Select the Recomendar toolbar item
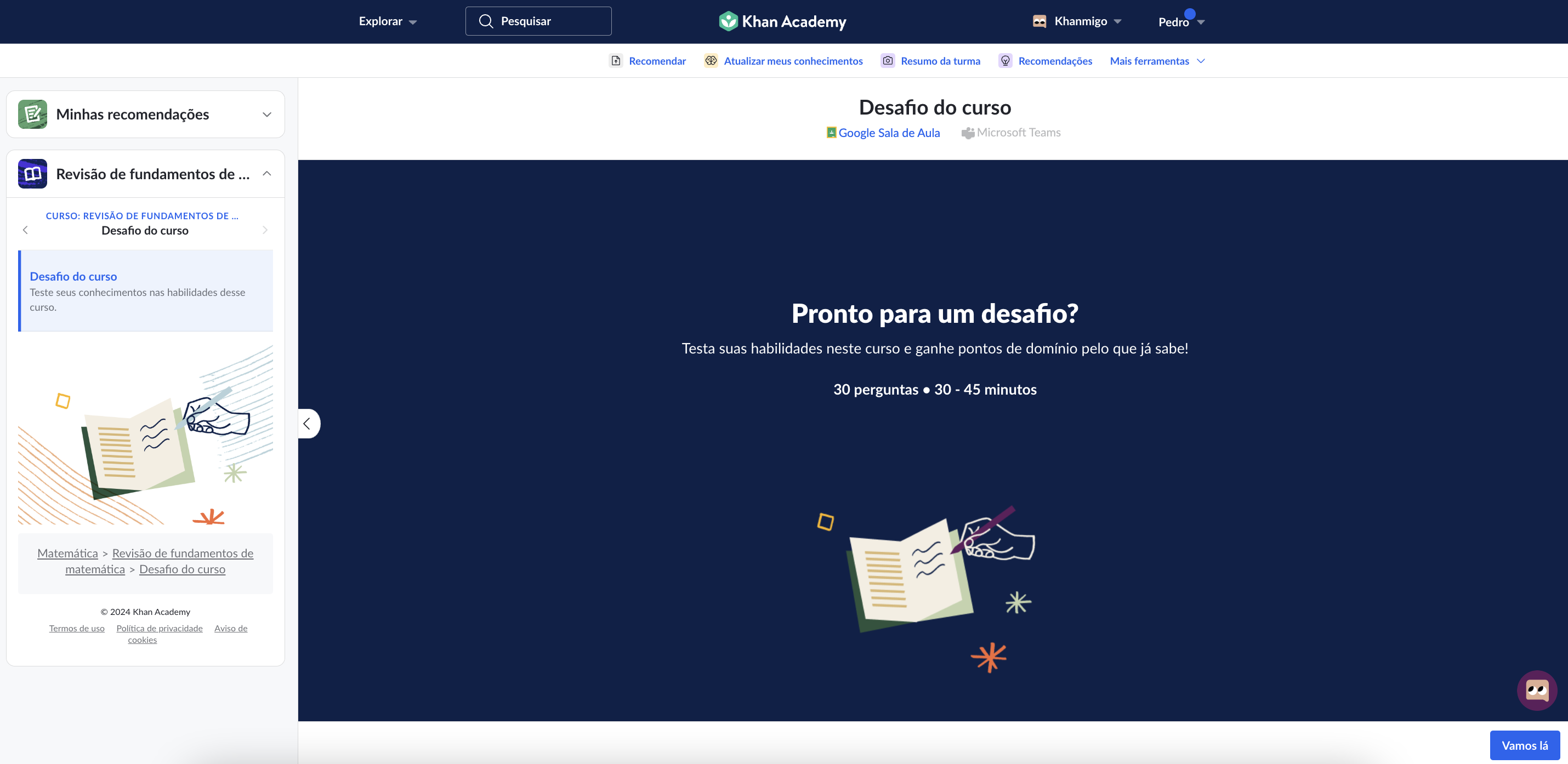 click(647, 61)
